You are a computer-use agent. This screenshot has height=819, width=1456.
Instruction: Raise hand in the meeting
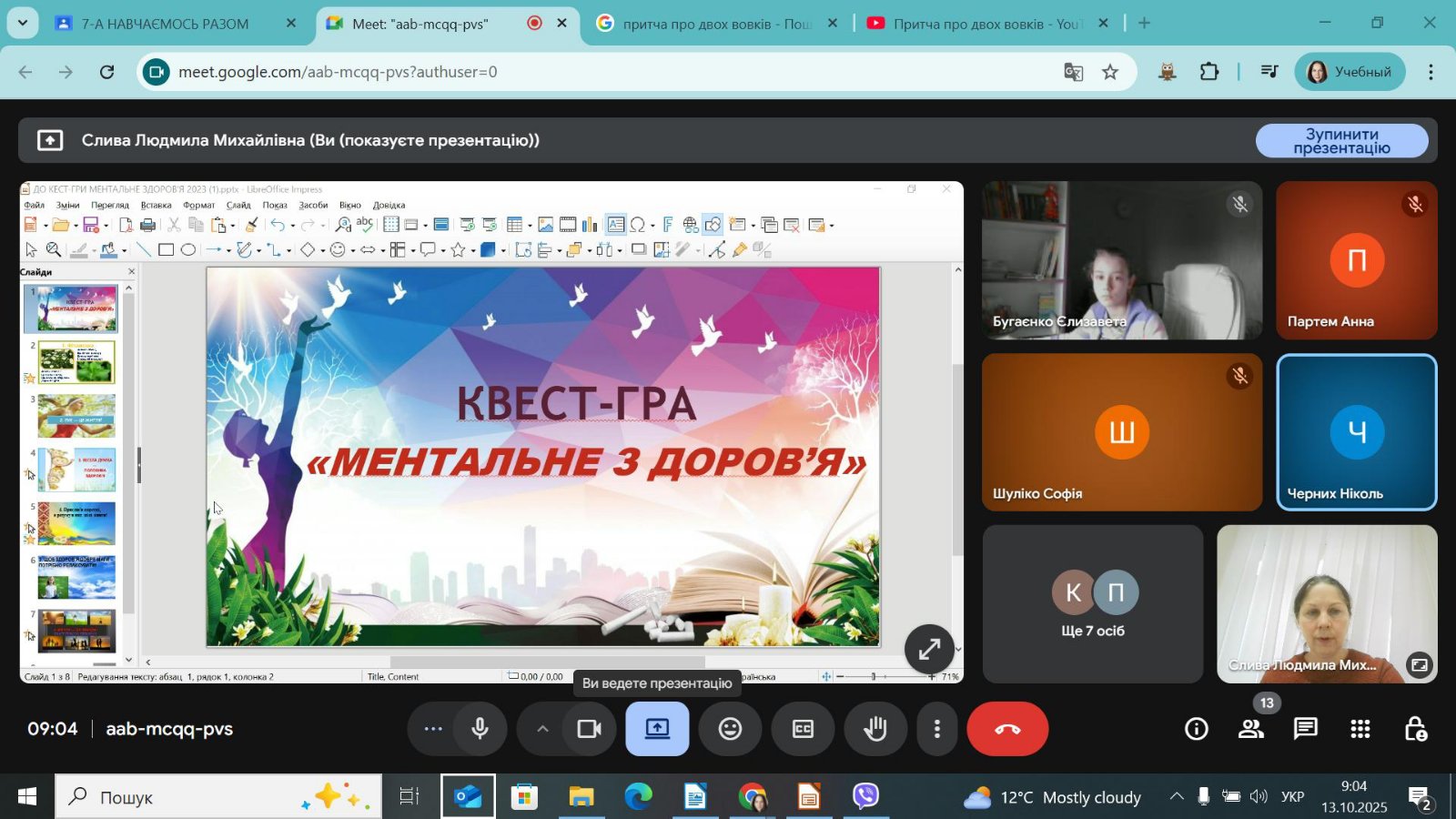point(875,729)
